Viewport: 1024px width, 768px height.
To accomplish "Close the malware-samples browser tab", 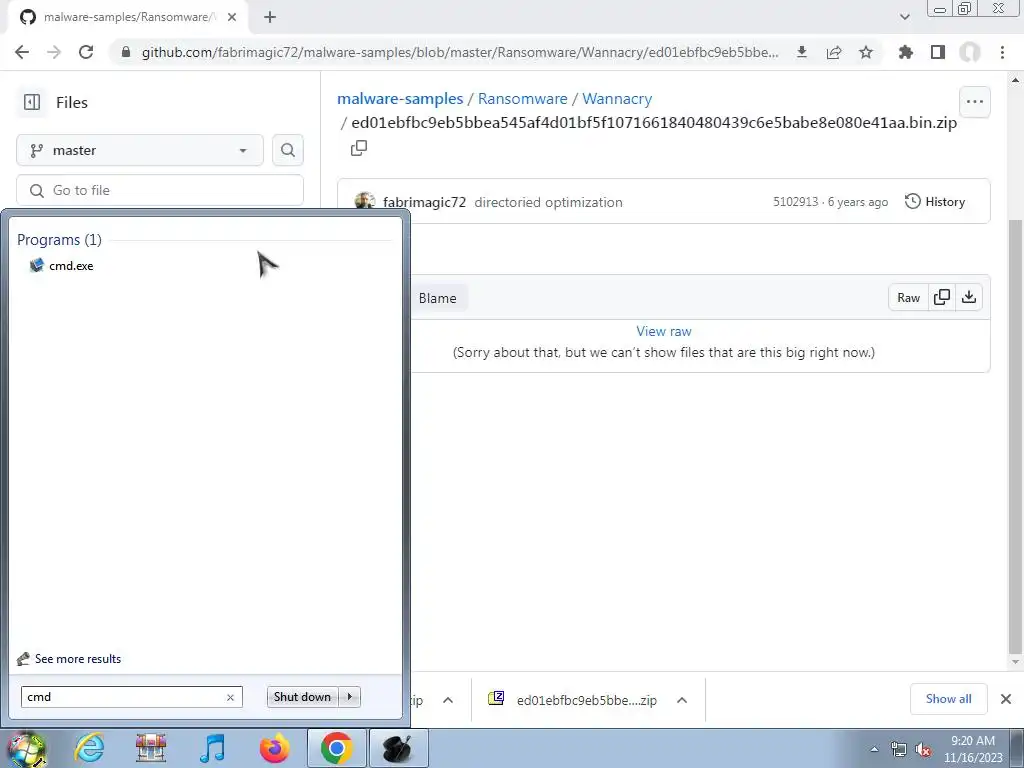I will [x=232, y=17].
